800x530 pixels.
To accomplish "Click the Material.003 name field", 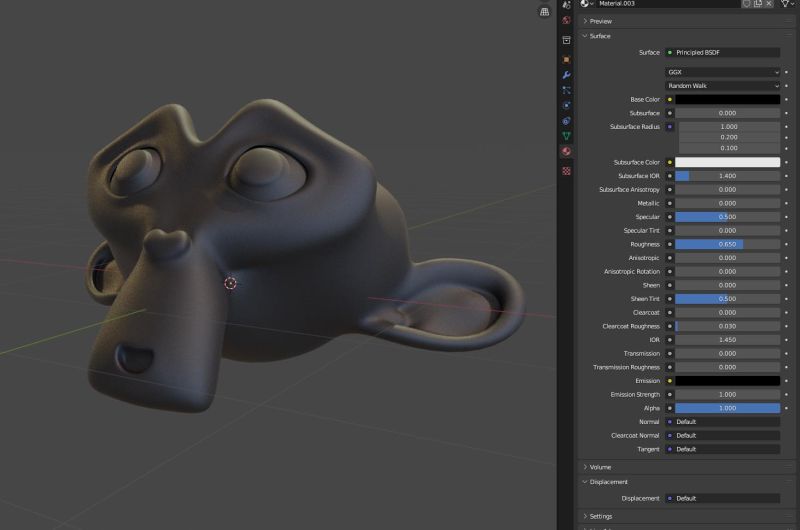I will (x=668, y=4).
